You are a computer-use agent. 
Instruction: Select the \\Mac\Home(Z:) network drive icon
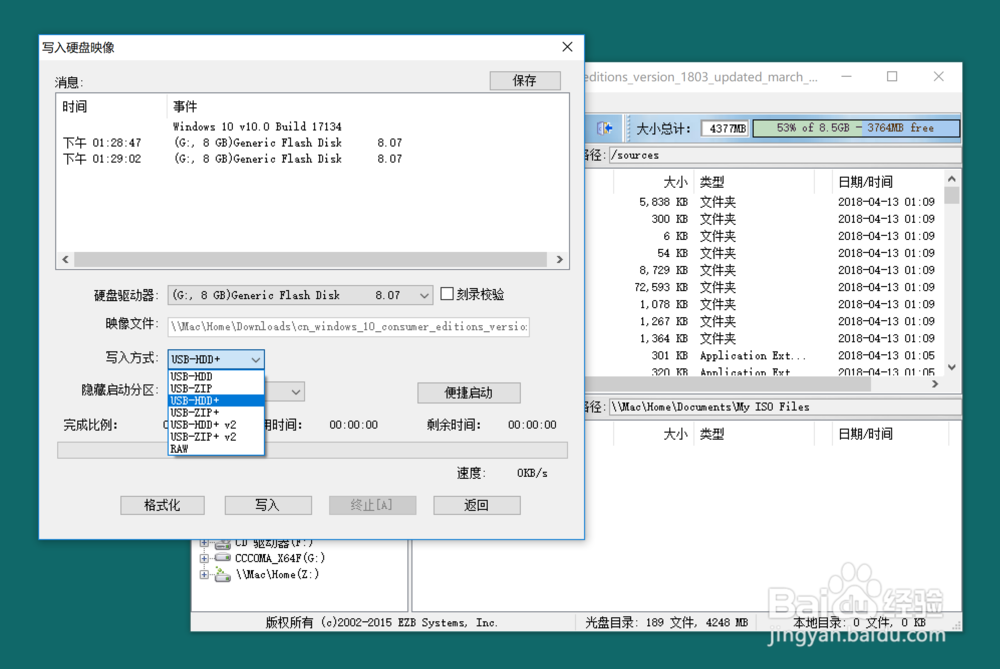pos(223,575)
